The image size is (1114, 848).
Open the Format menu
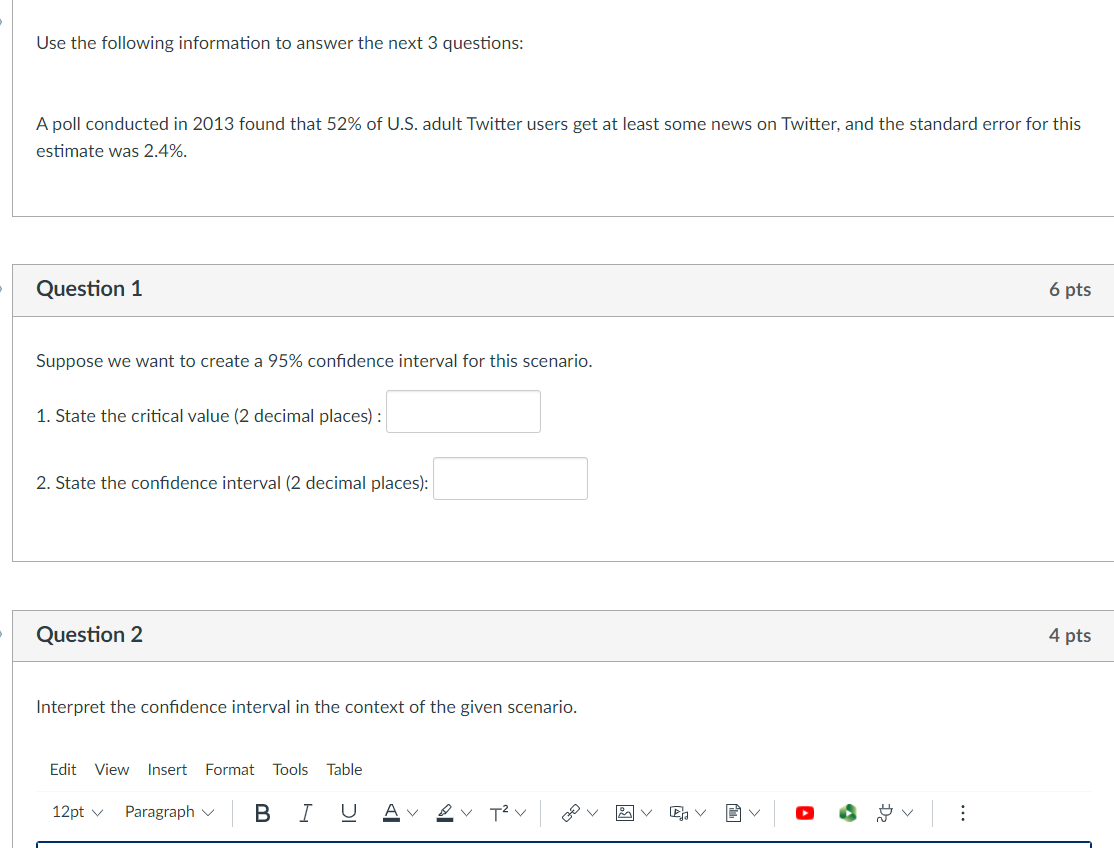[229, 769]
